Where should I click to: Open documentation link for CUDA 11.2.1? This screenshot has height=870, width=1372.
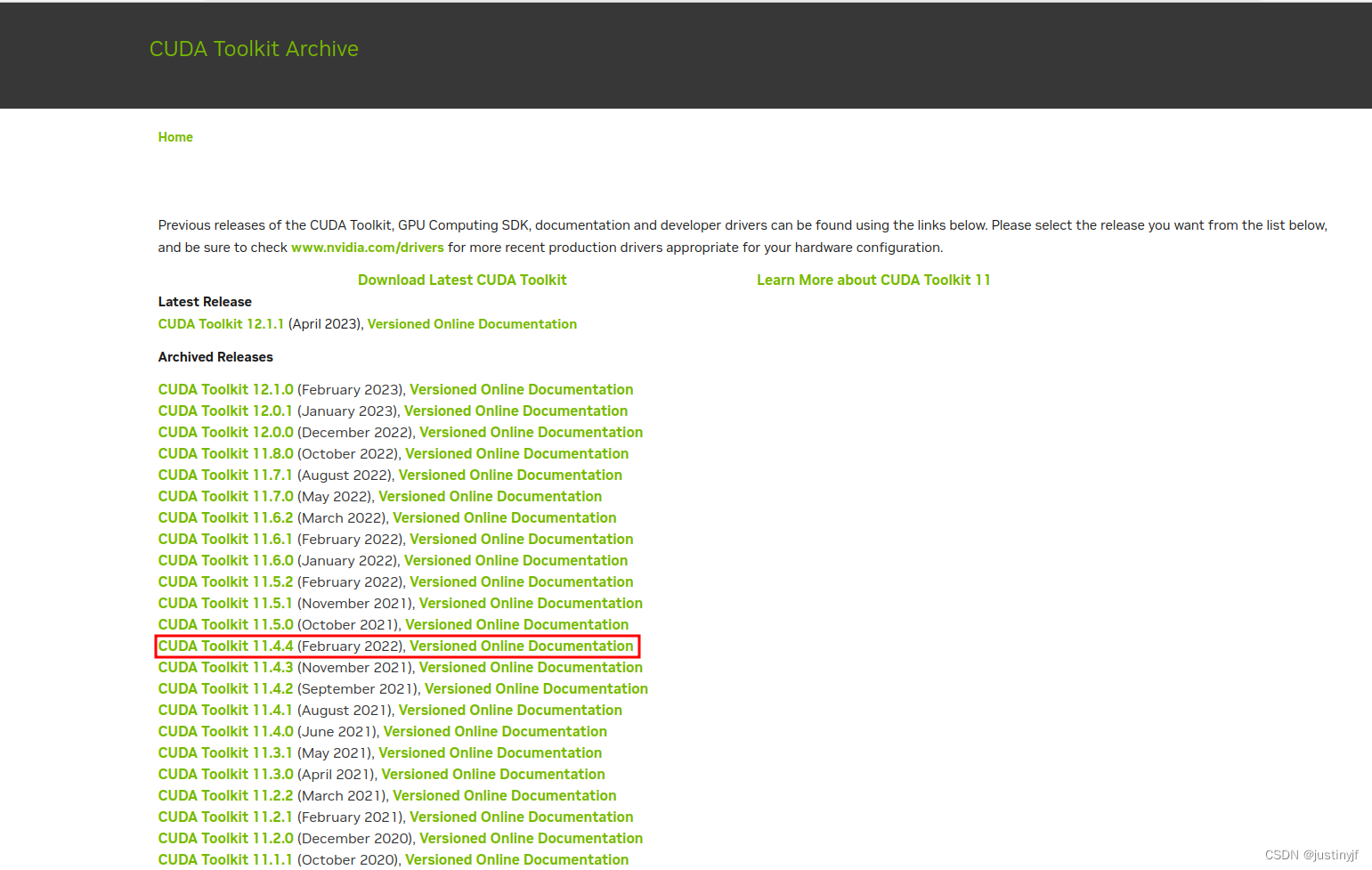tap(522, 817)
